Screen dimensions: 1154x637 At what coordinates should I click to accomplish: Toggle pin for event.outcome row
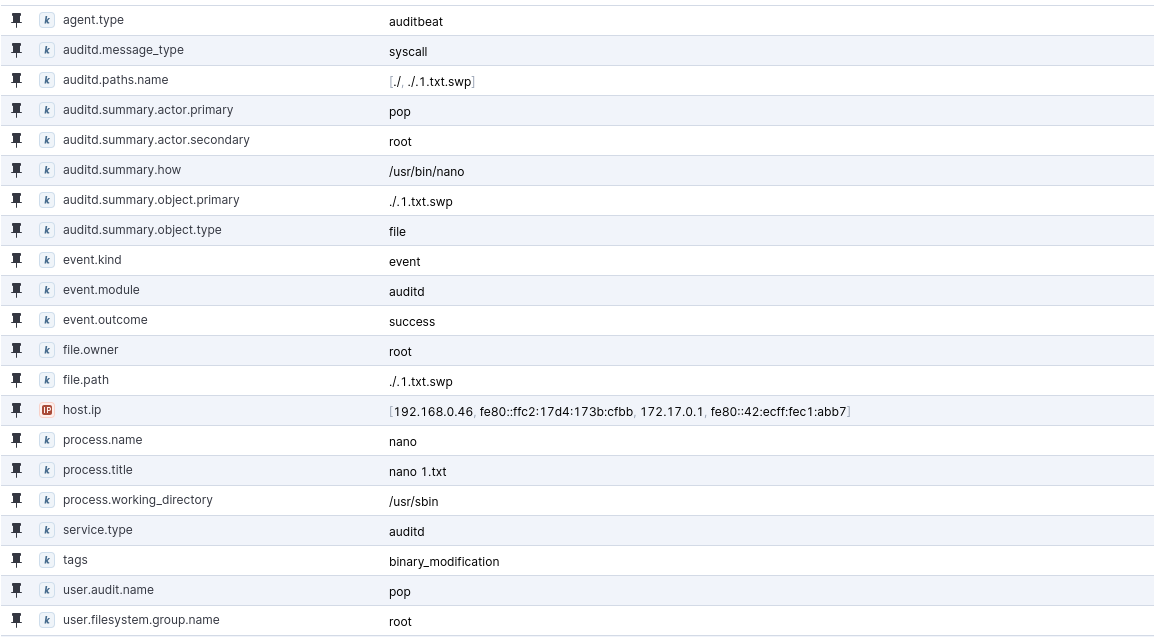tap(16, 320)
